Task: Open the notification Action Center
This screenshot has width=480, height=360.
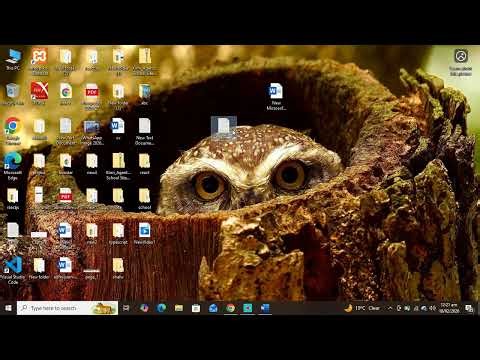Action: (x=469, y=308)
